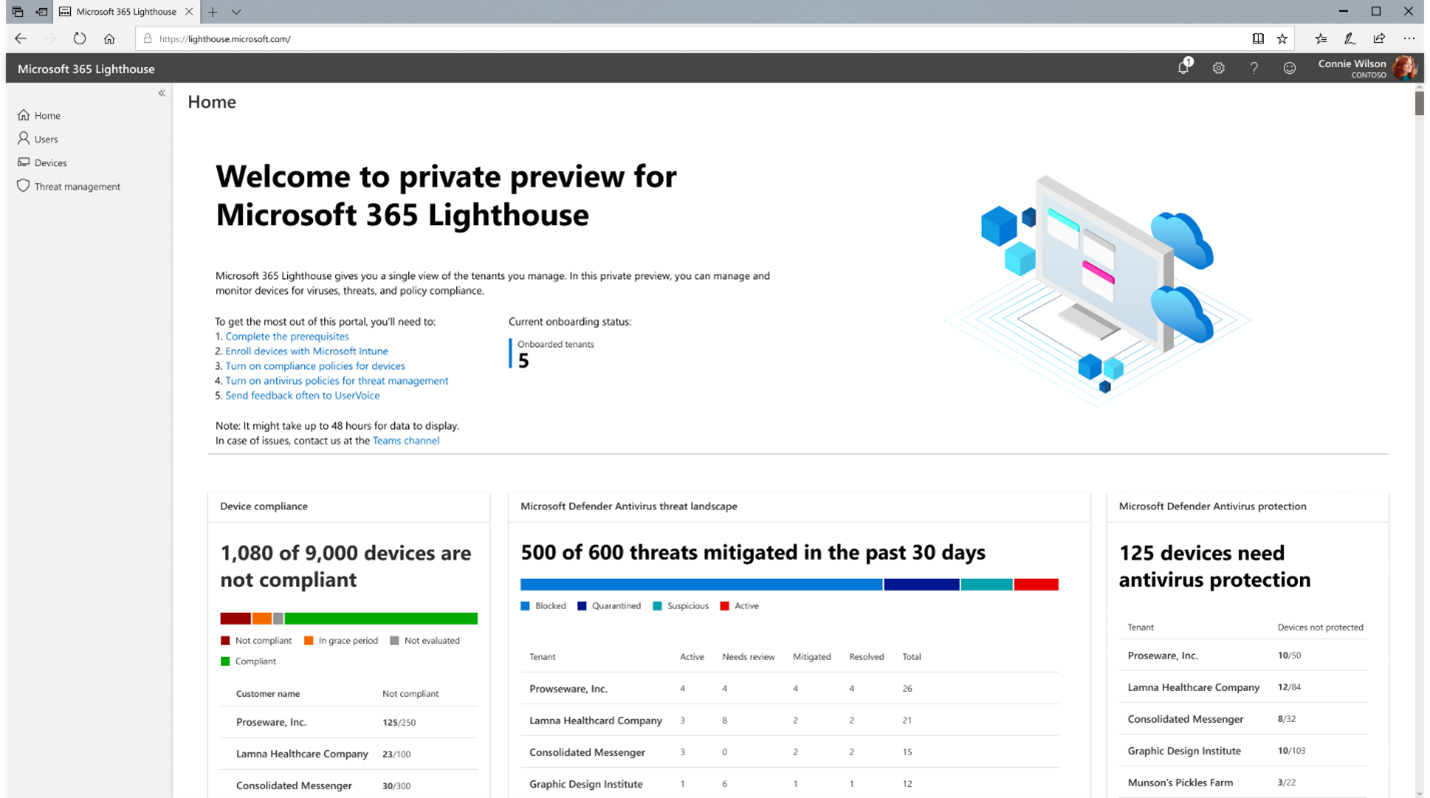Open the Device compliance card header
The image size is (1430, 798).
(x=348, y=506)
